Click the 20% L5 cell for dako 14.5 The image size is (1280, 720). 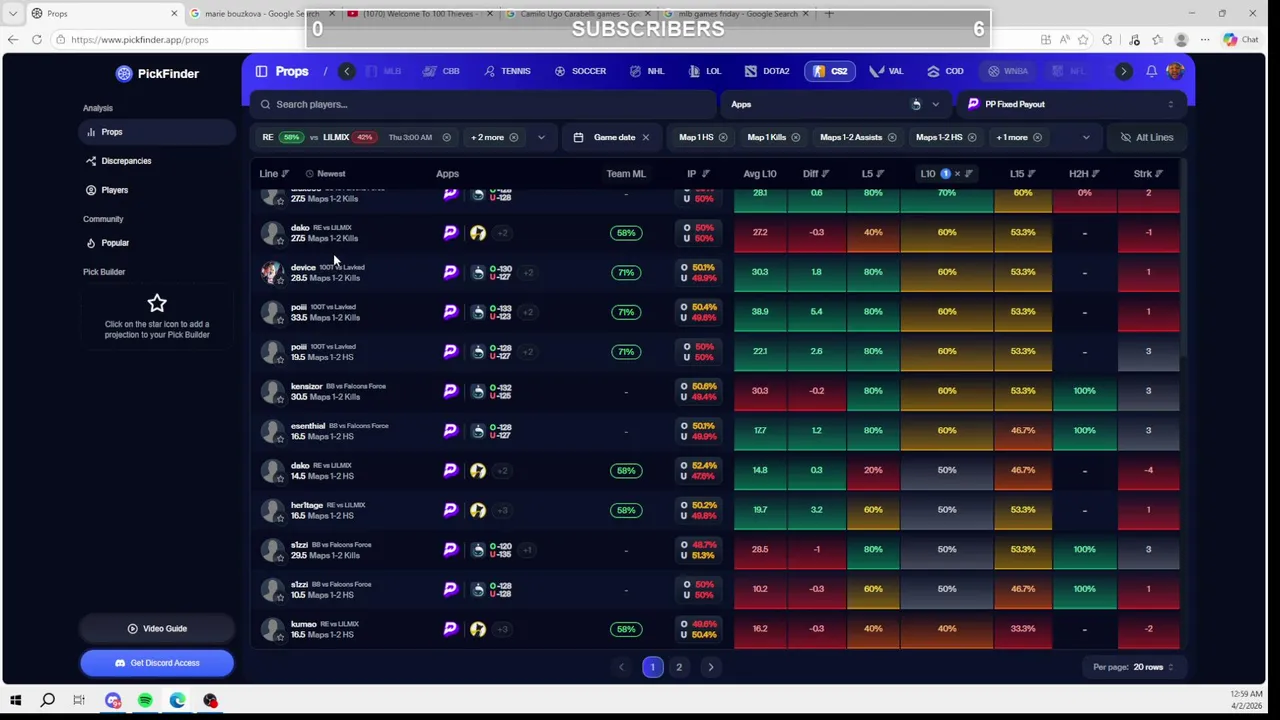coord(873,470)
